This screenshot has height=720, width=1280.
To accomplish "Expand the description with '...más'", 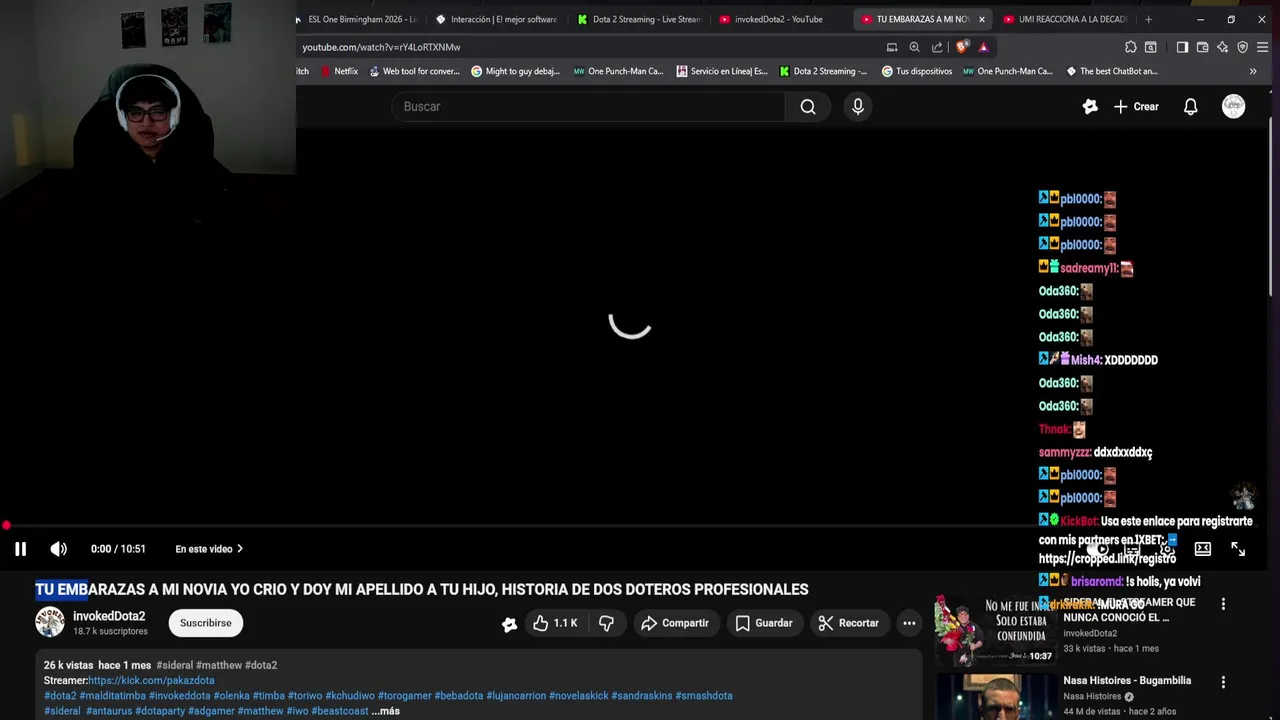I will (386, 711).
